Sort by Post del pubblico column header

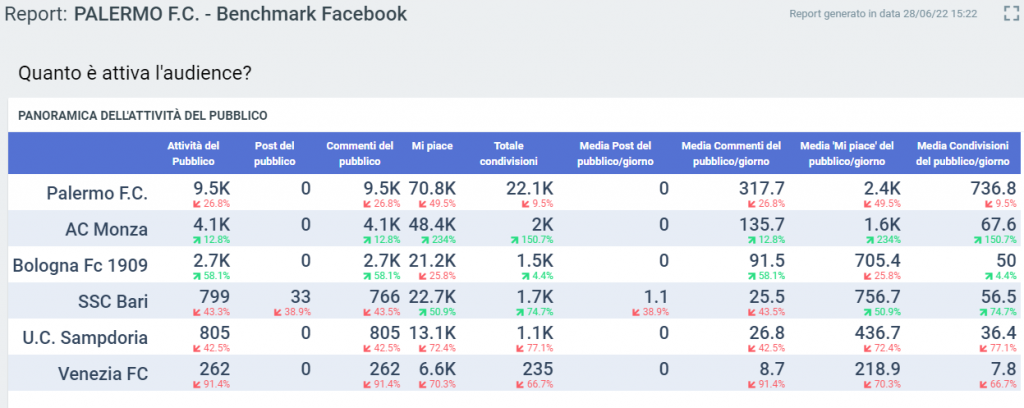click(x=274, y=153)
